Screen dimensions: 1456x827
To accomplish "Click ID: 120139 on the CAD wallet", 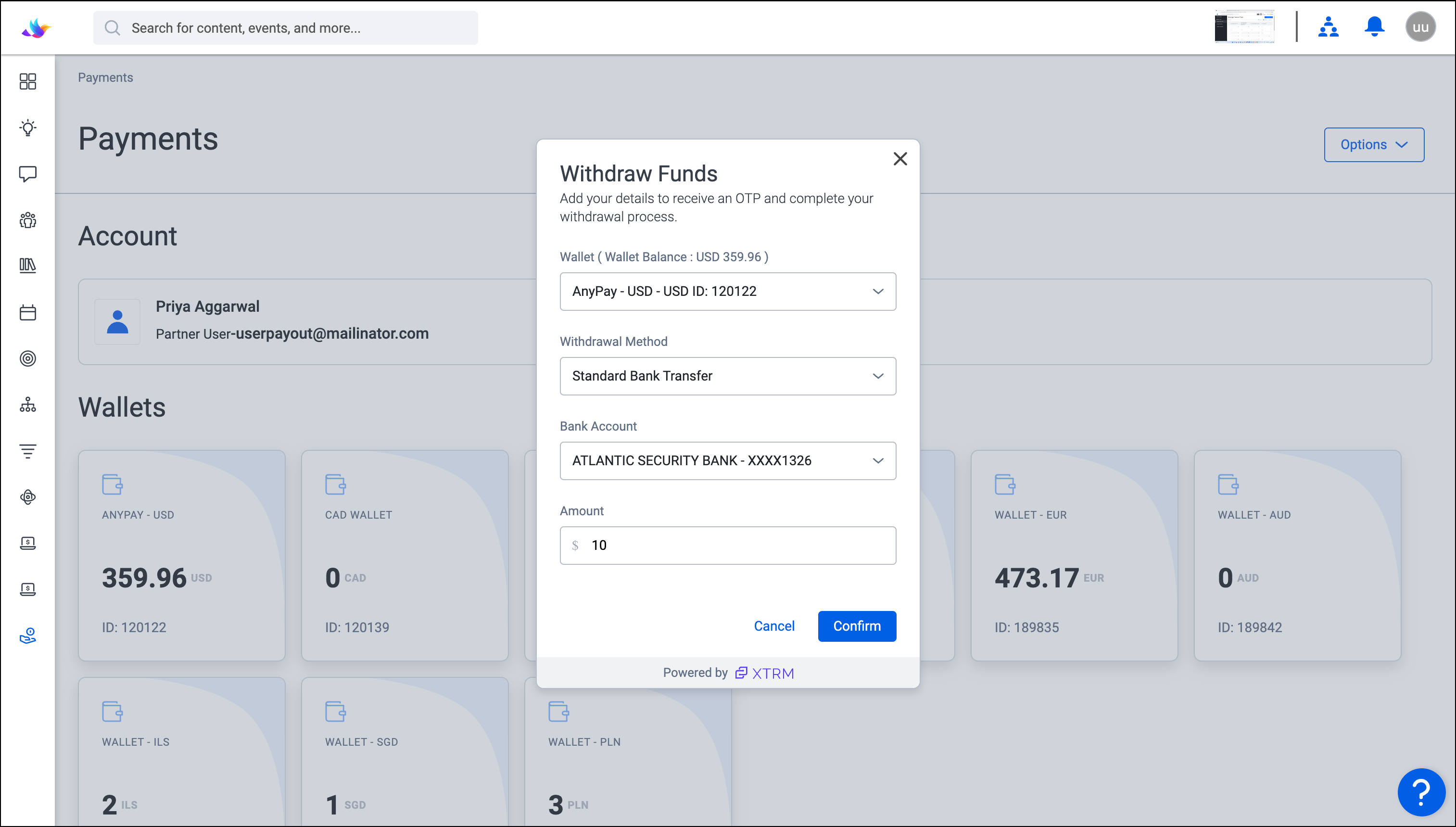I will (x=357, y=627).
